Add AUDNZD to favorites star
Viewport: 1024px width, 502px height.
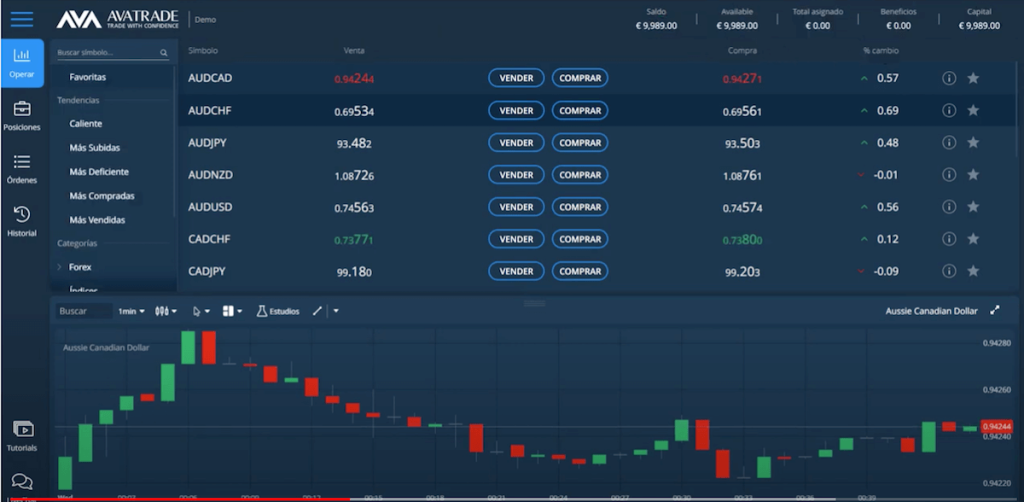(973, 174)
